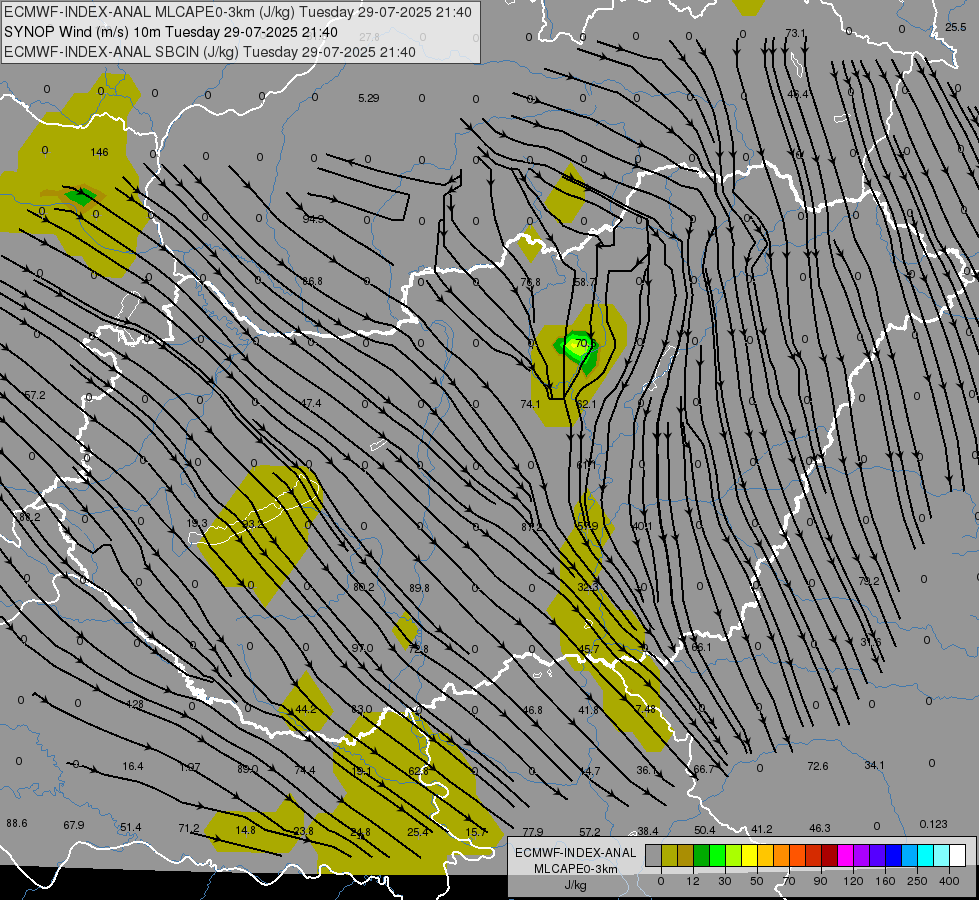Viewport: 979px width, 900px height.
Task: Click the legend label ECMWF-INDEX-ANAL
Action: pyautogui.click(x=576, y=853)
